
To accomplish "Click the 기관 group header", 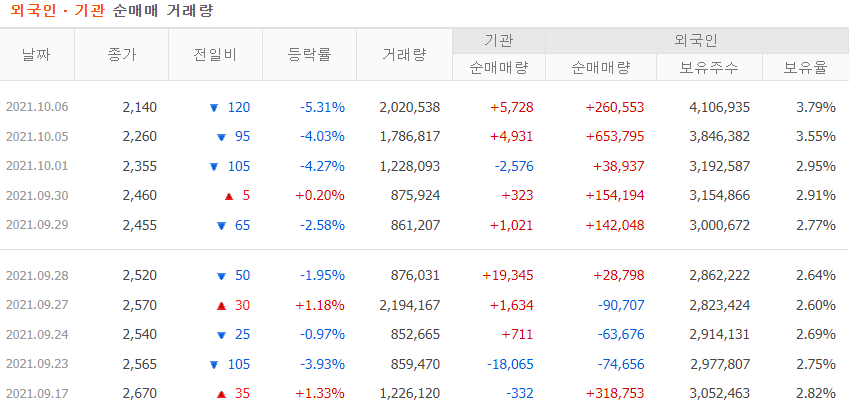I will 498,41.
